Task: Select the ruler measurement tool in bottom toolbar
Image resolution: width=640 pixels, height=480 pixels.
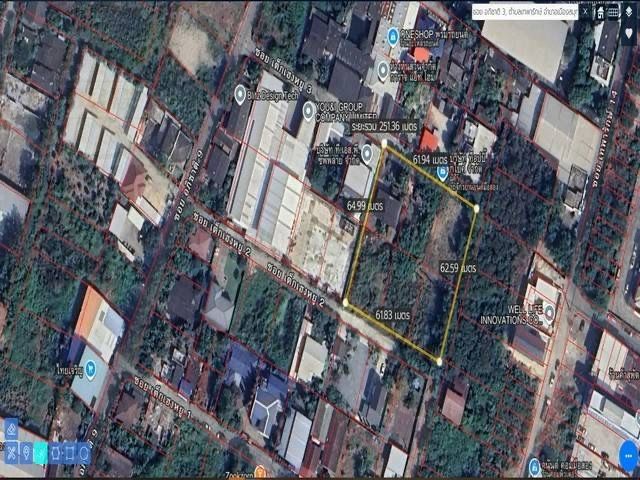Action: pos(11,453)
